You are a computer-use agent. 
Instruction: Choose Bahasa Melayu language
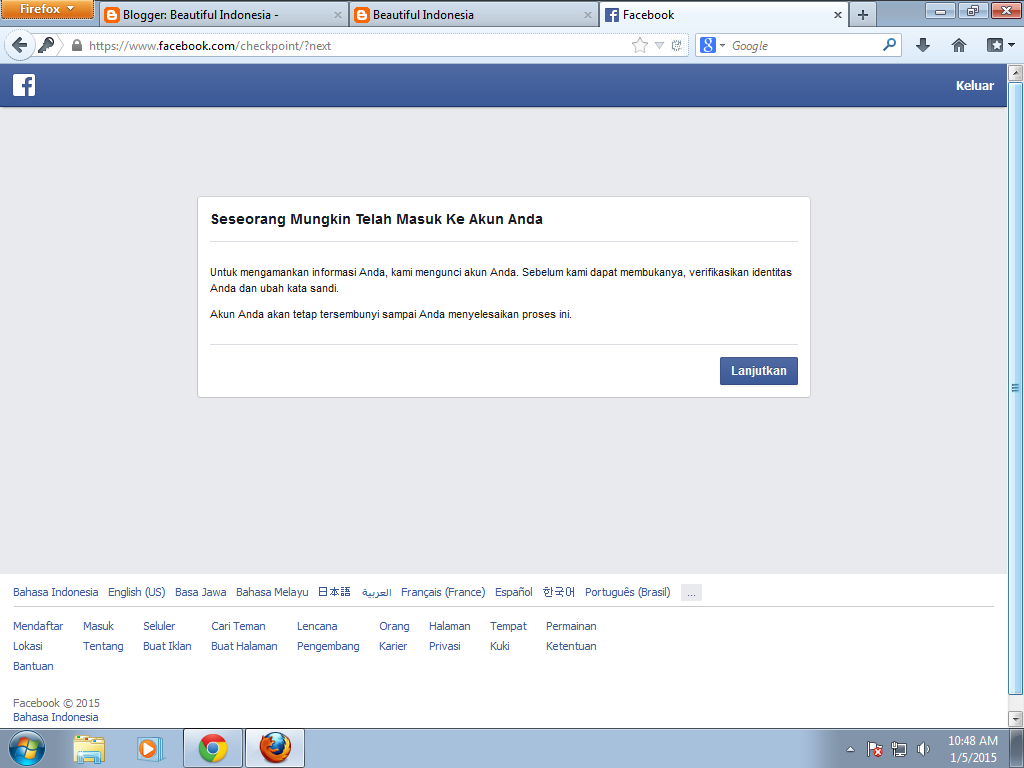(x=272, y=592)
